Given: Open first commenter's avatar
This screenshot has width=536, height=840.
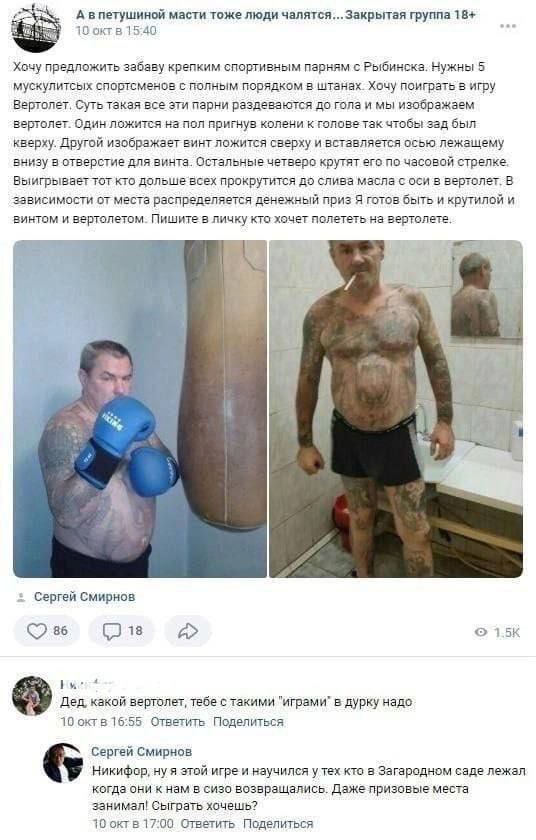Looking at the screenshot, I should click(32, 695).
